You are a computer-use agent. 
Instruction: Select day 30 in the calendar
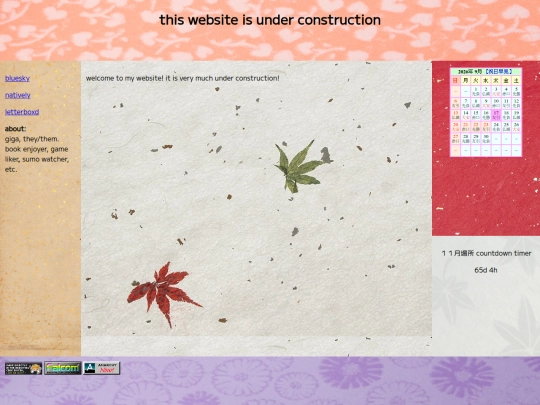point(486,138)
